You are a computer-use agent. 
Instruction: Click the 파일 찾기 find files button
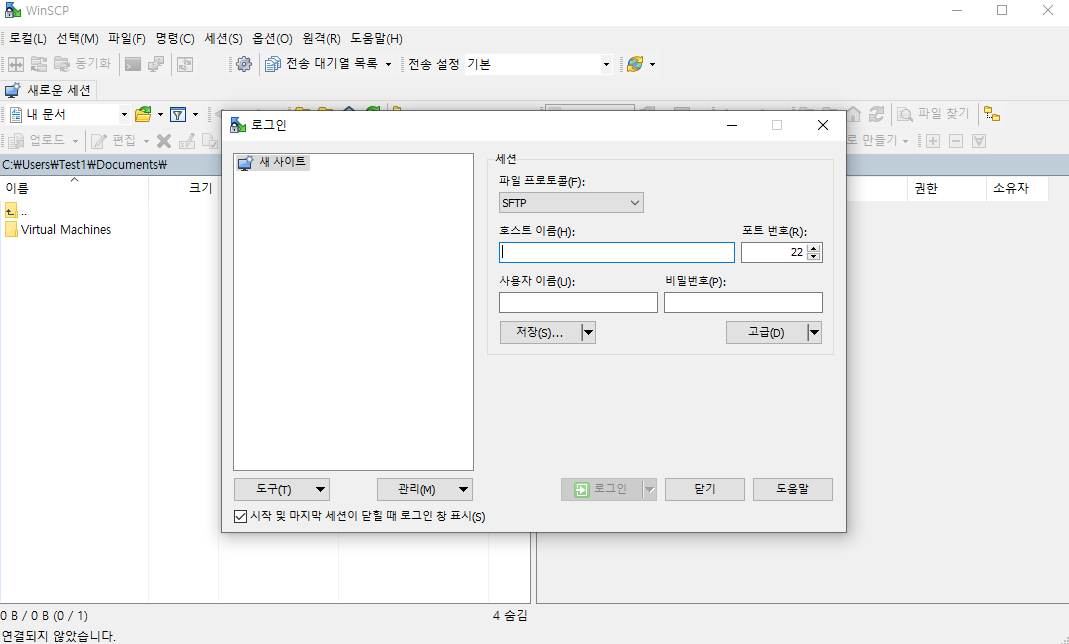(x=933, y=114)
